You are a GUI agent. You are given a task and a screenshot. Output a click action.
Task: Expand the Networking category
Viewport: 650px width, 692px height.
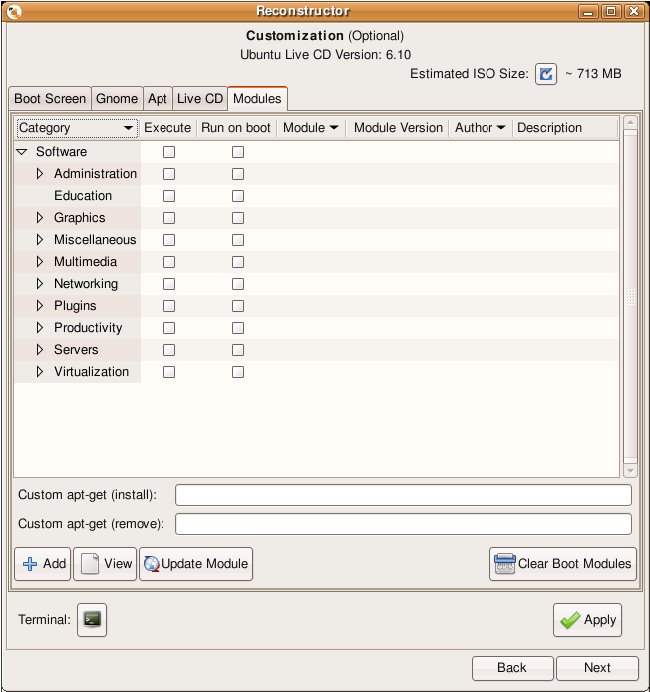pos(40,284)
